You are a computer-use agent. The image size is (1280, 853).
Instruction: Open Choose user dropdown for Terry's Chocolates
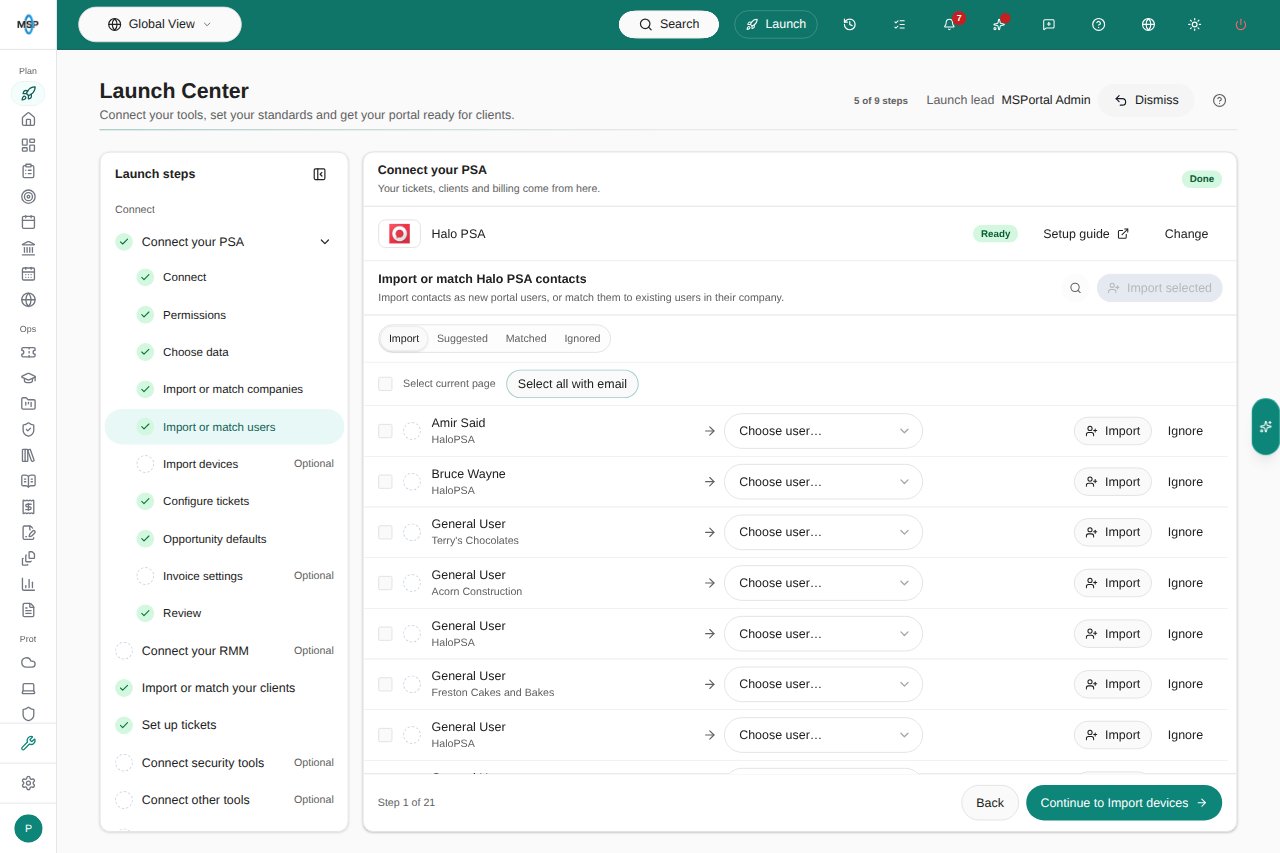pyautogui.click(x=823, y=532)
